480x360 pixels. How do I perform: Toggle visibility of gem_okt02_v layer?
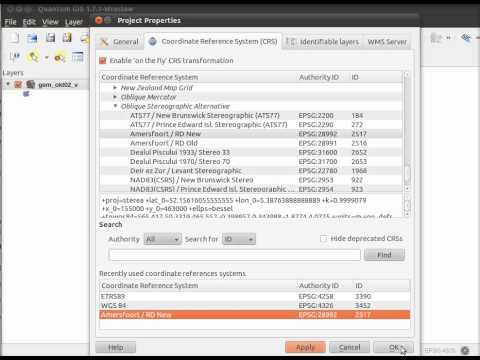[x=18, y=85]
